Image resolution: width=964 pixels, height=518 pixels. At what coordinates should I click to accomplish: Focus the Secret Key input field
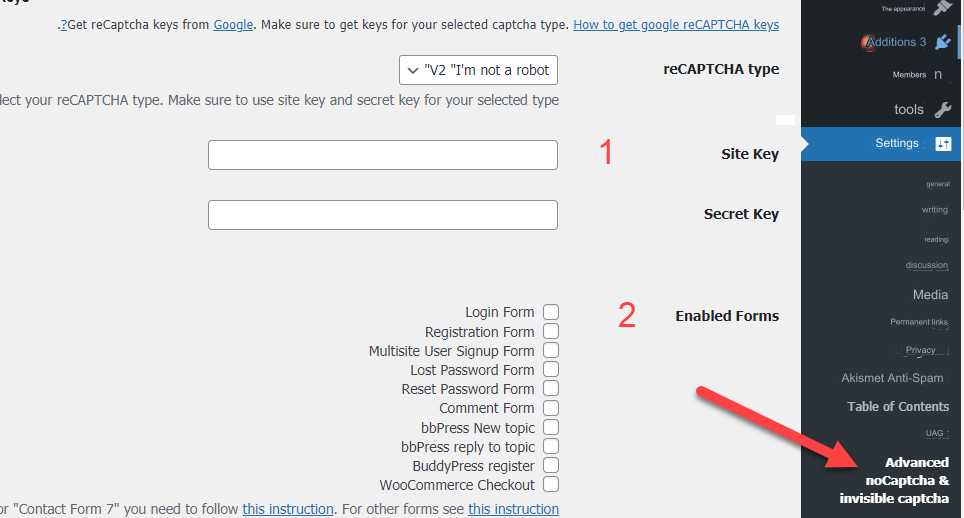tap(382, 215)
